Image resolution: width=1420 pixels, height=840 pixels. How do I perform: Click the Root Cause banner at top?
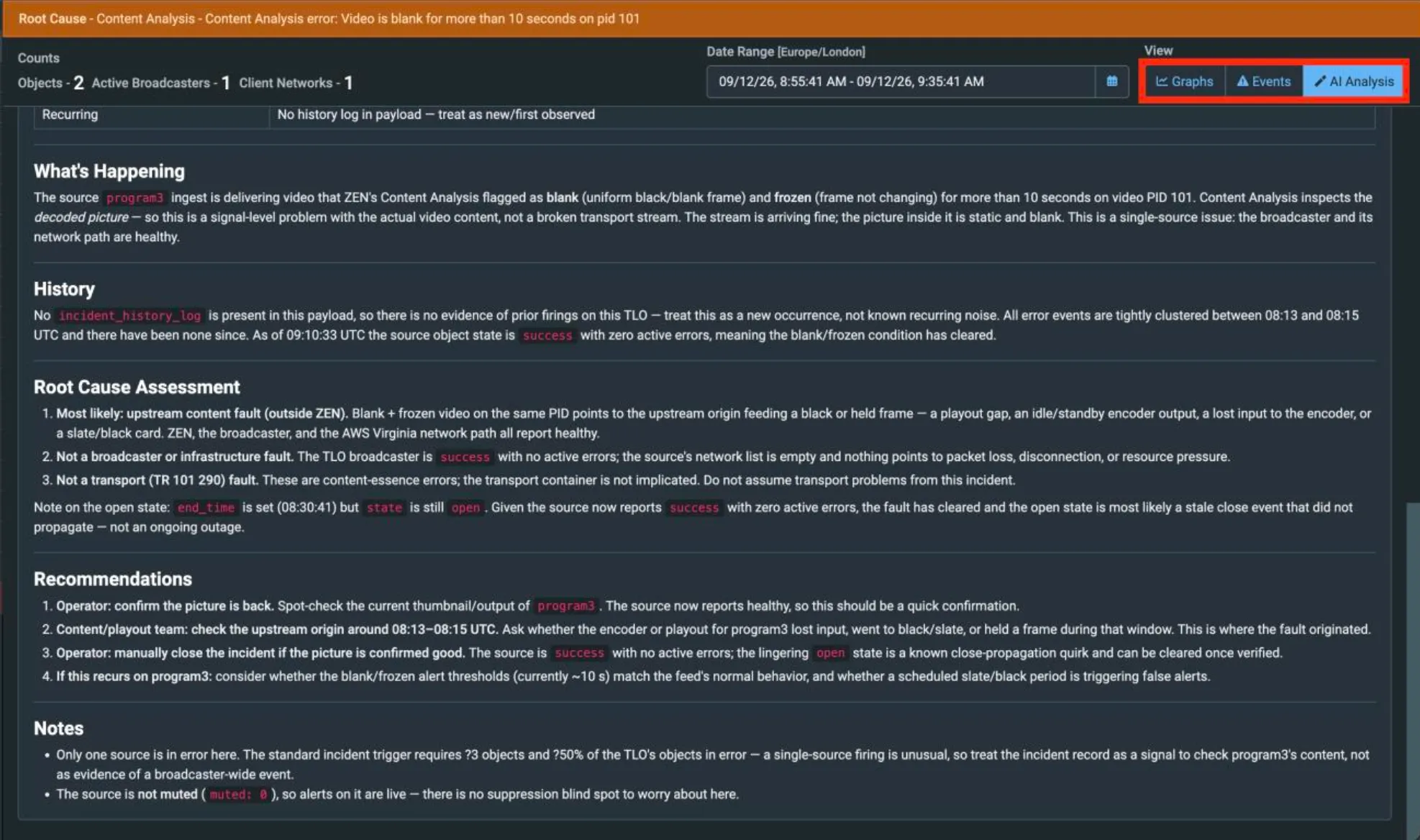710,18
